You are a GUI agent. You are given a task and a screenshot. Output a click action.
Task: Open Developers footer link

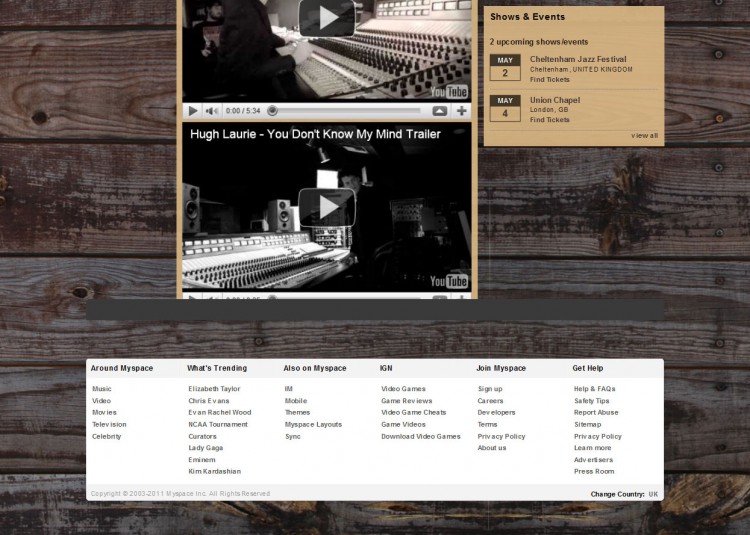(496, 412)
